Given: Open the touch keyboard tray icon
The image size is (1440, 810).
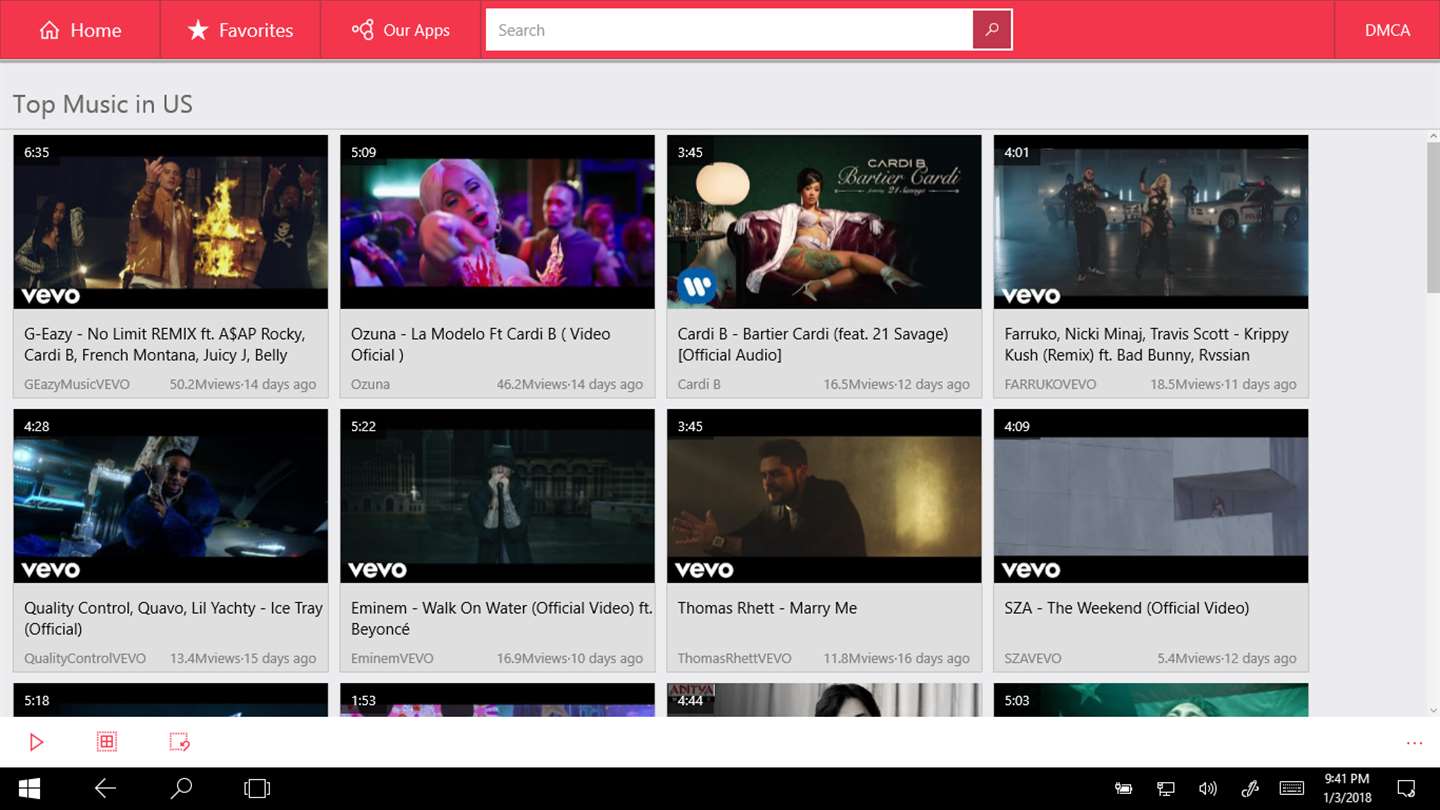Looking at the screenshot, I should tap(1291, 789).
